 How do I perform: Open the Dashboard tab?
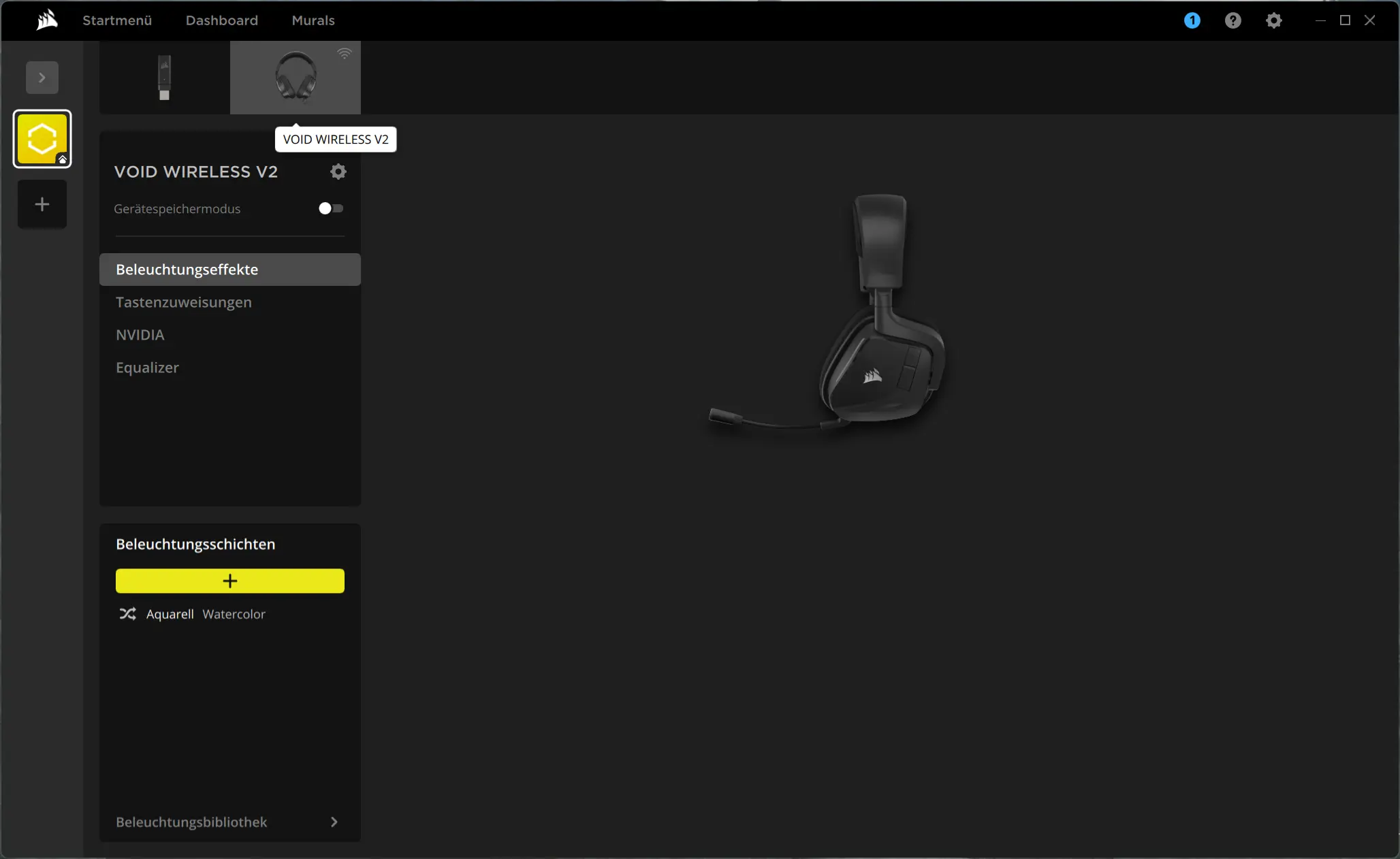[221, 20]
